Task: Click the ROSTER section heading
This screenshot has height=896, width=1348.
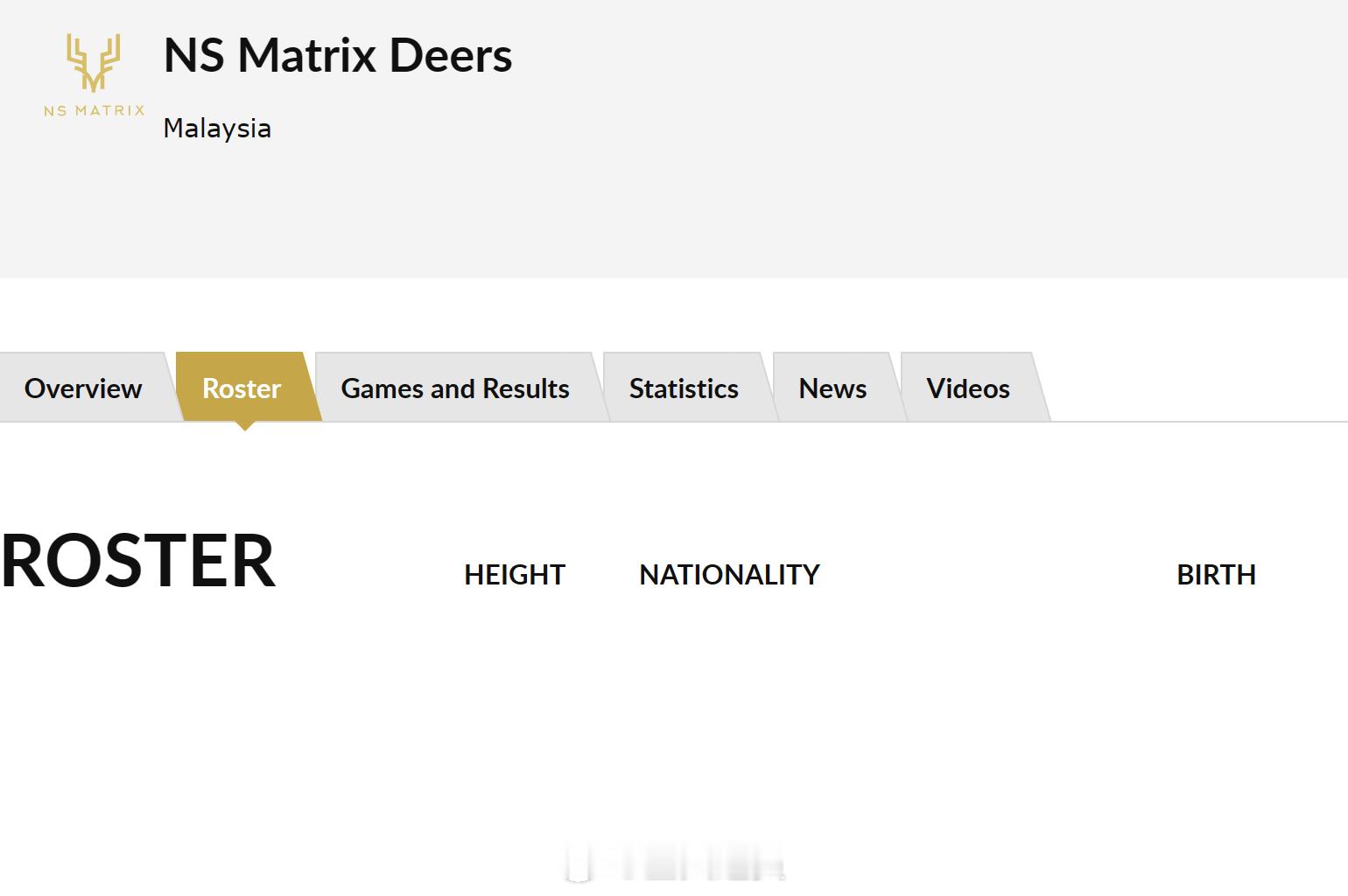Action: pyautogui.click(x=138, y=561)
